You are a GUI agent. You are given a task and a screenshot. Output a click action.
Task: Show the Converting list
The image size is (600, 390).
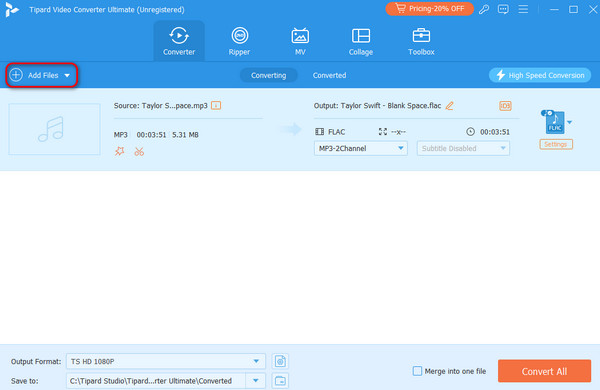click(268, 75)
